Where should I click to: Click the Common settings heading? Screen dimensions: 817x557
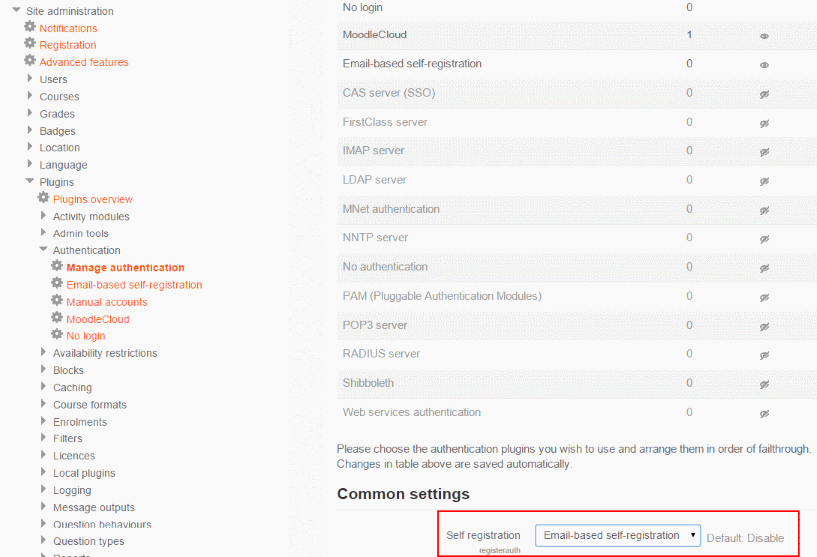point(403,493)
